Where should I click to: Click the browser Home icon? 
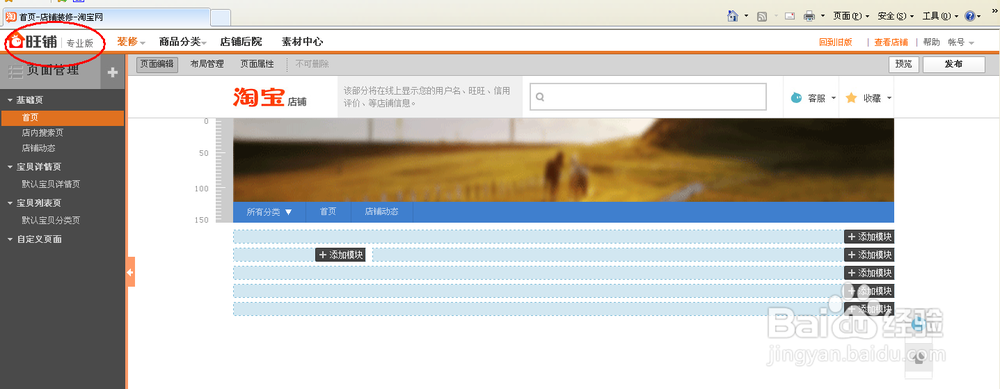tap(733, 16)
